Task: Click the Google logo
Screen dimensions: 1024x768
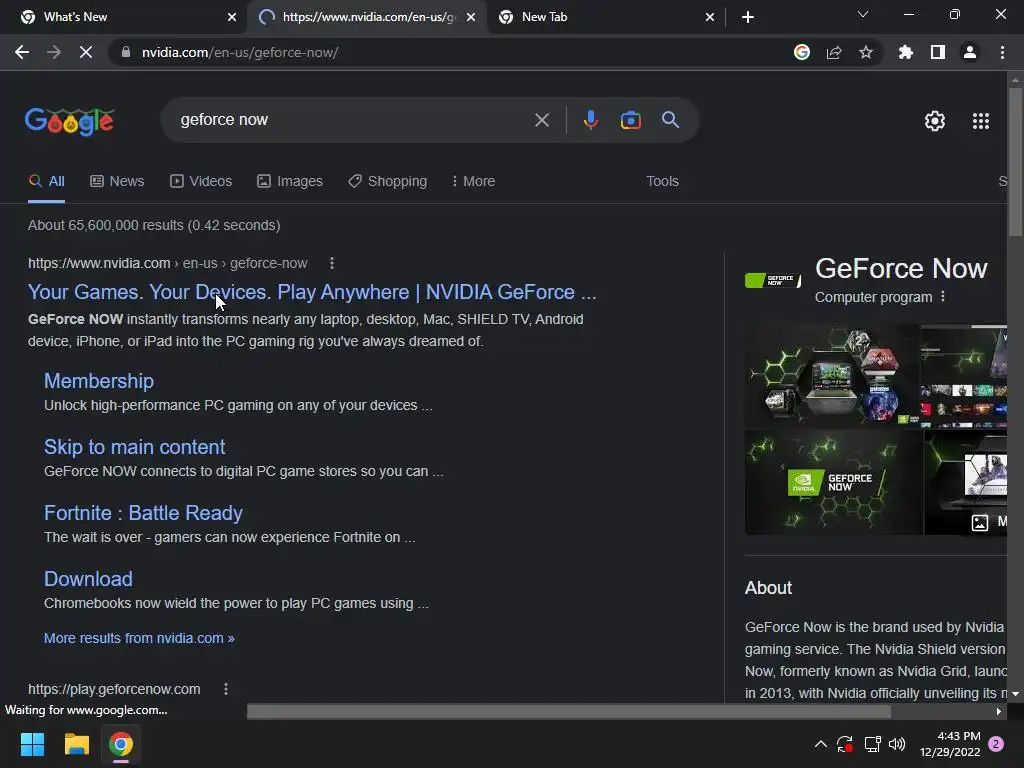Action: 70,121
